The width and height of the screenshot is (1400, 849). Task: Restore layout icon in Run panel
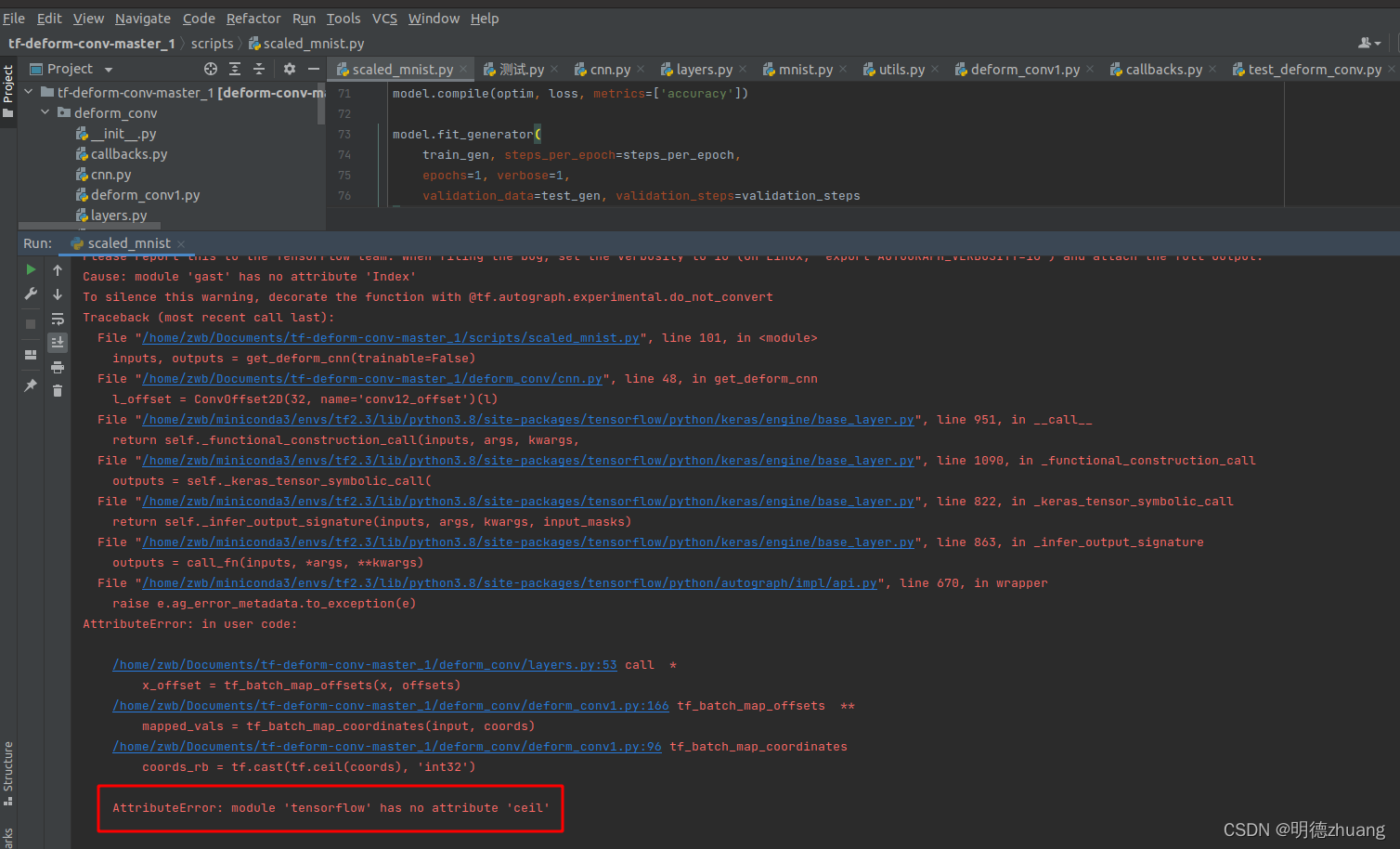point(31,354)
